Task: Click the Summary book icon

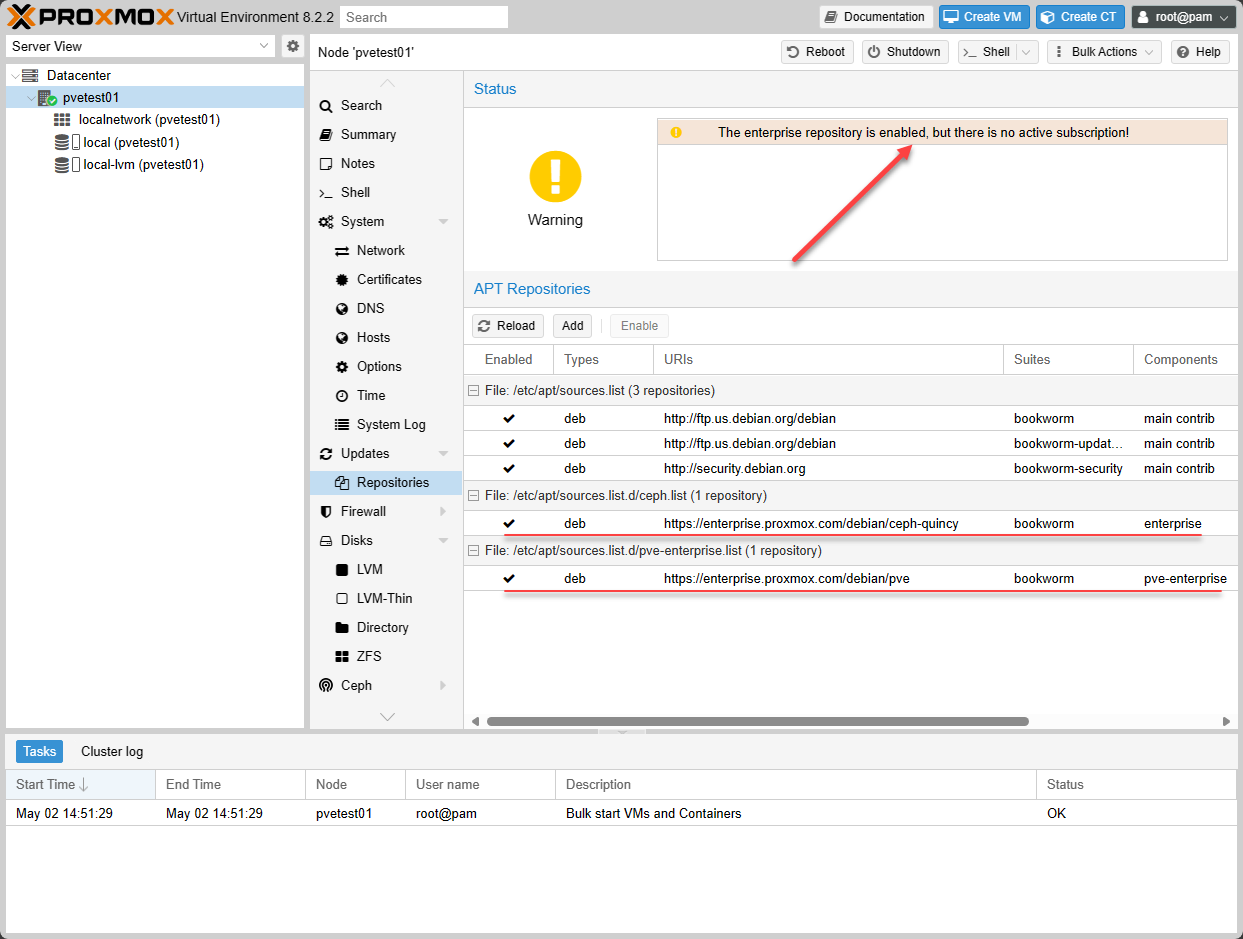Action: pyautogui.click(x=326, y=135)
